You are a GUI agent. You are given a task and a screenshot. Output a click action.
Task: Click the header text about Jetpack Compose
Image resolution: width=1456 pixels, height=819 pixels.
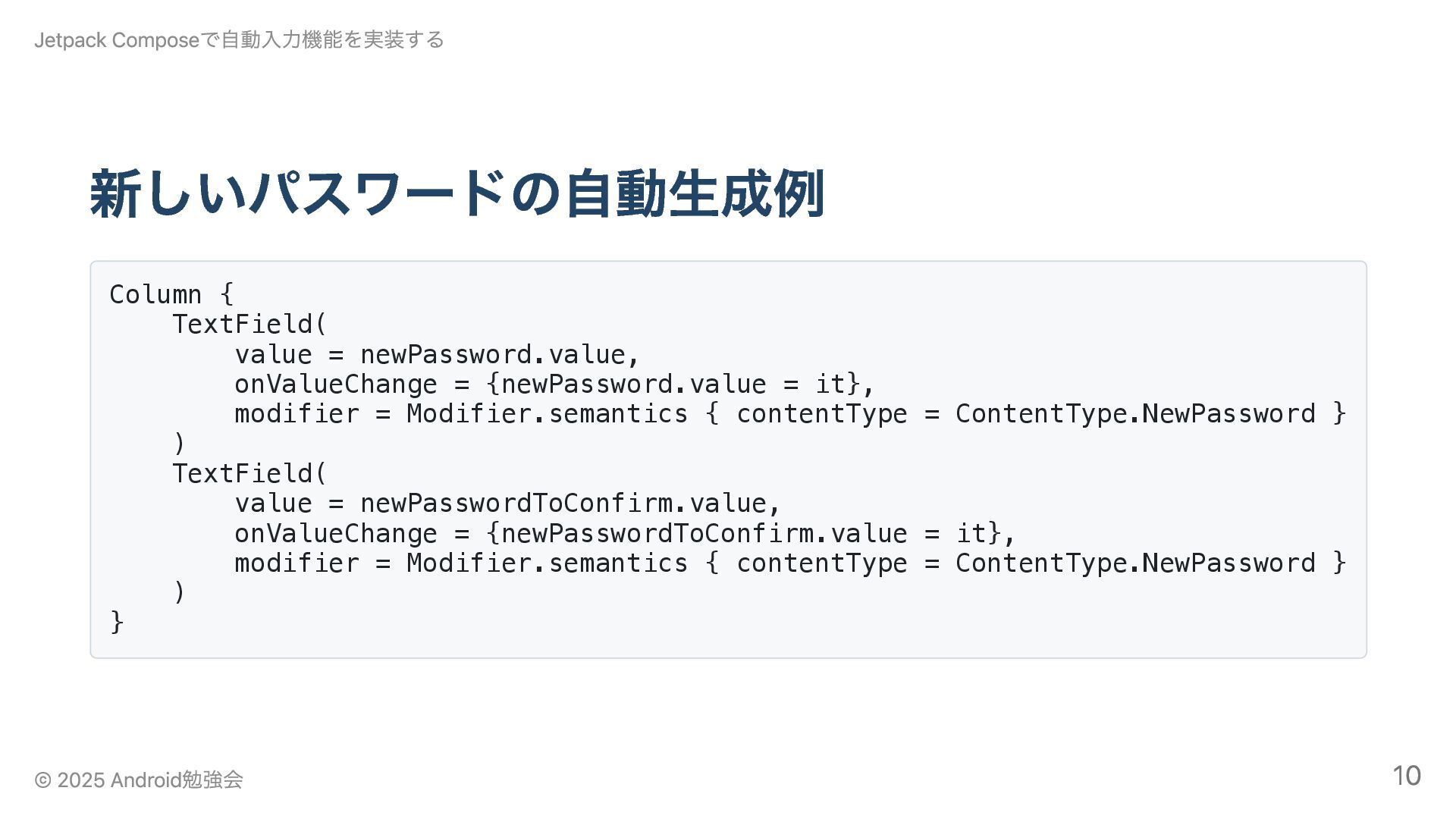239,39
